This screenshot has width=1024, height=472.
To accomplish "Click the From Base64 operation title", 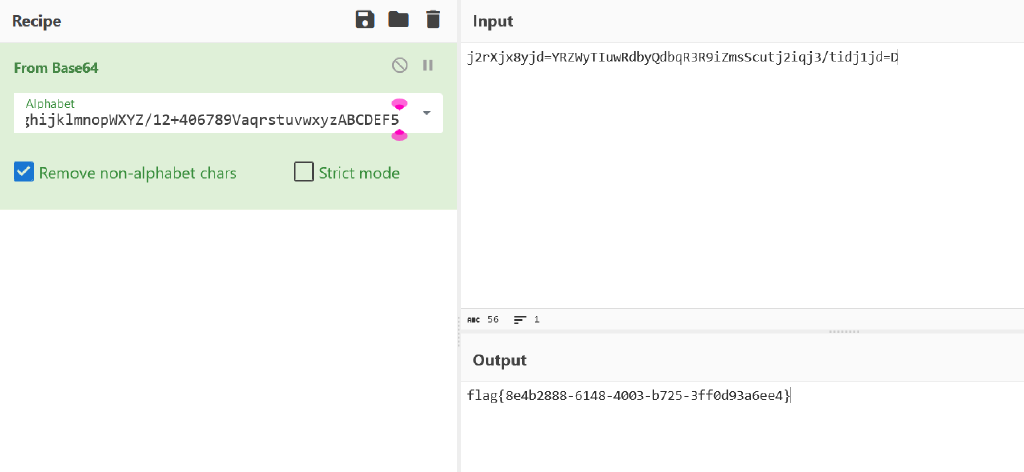I will pos(56,68).
